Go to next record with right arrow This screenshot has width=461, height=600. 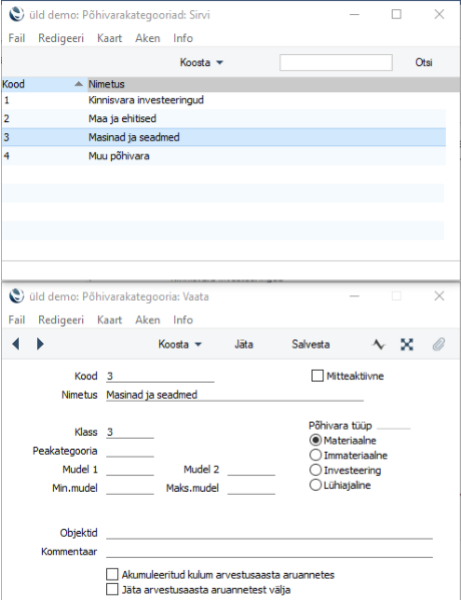pos(40,344)
